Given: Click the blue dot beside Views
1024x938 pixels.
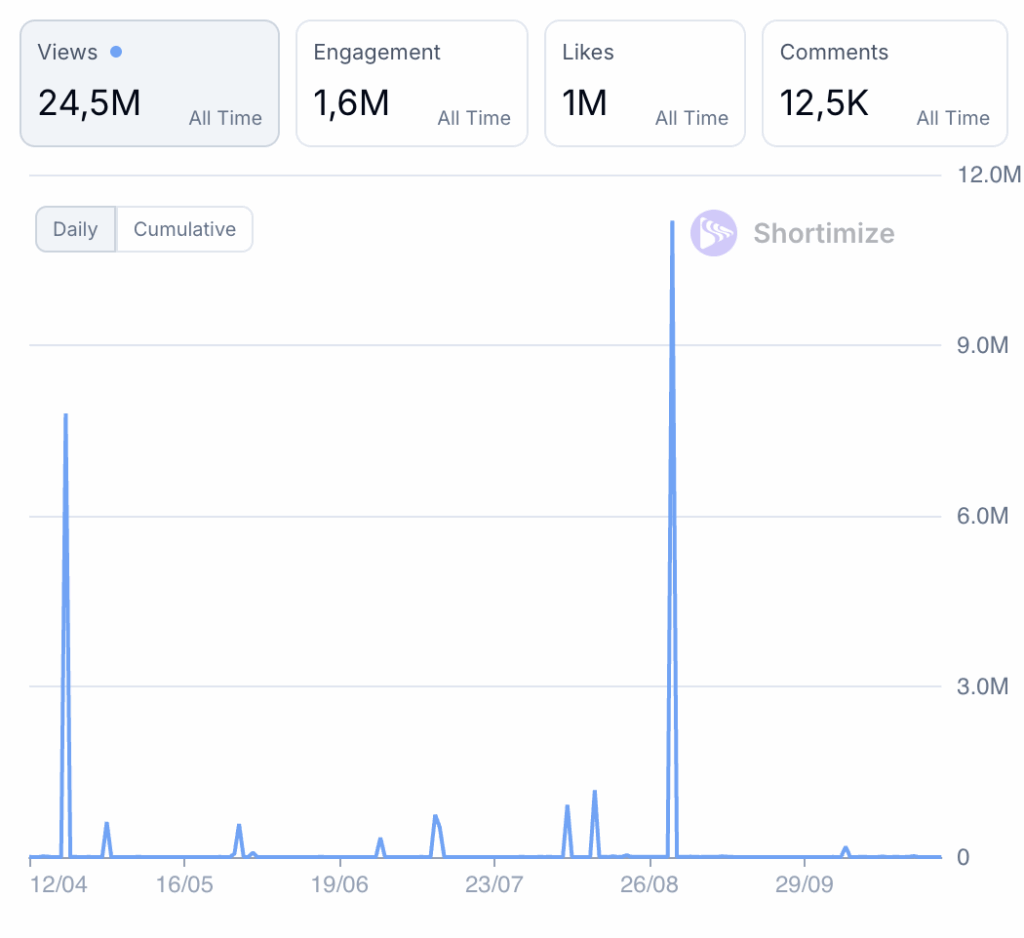Looking at the screenshot, I should pyautogui.click(x=116, y=52).
